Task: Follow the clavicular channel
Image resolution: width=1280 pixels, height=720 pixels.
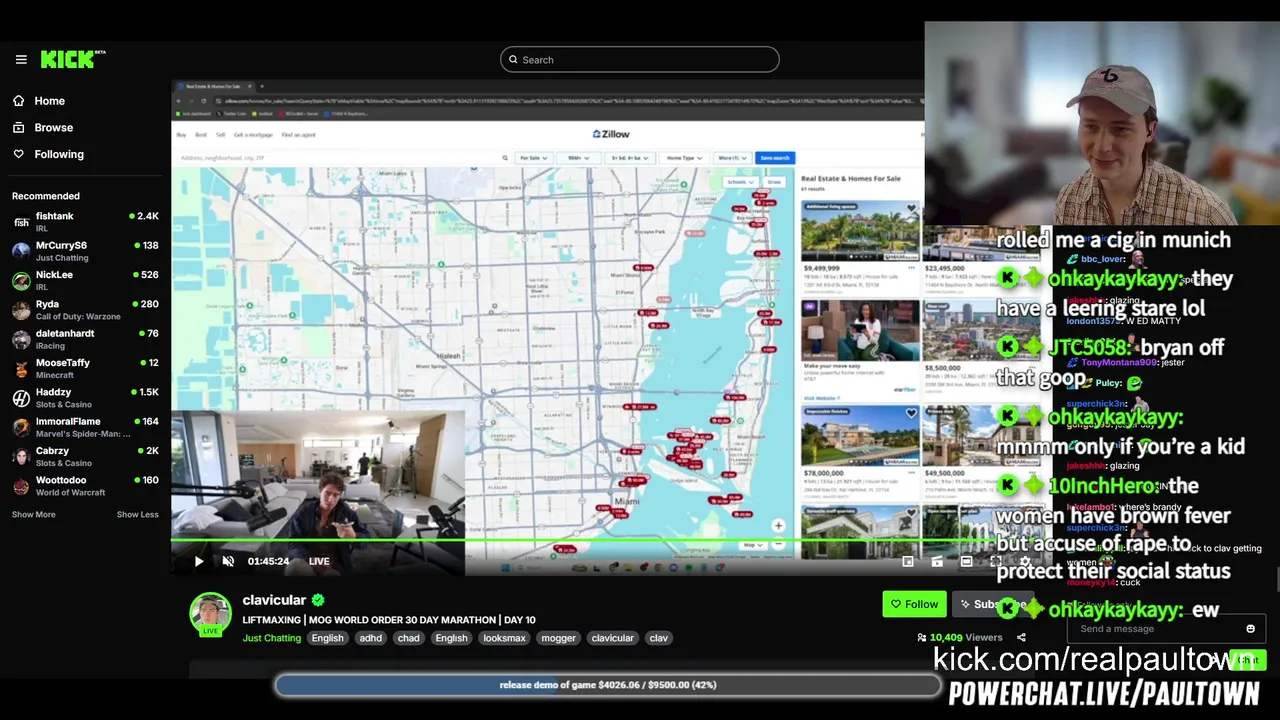Action: pyautogui.click(x=914, y=604)
